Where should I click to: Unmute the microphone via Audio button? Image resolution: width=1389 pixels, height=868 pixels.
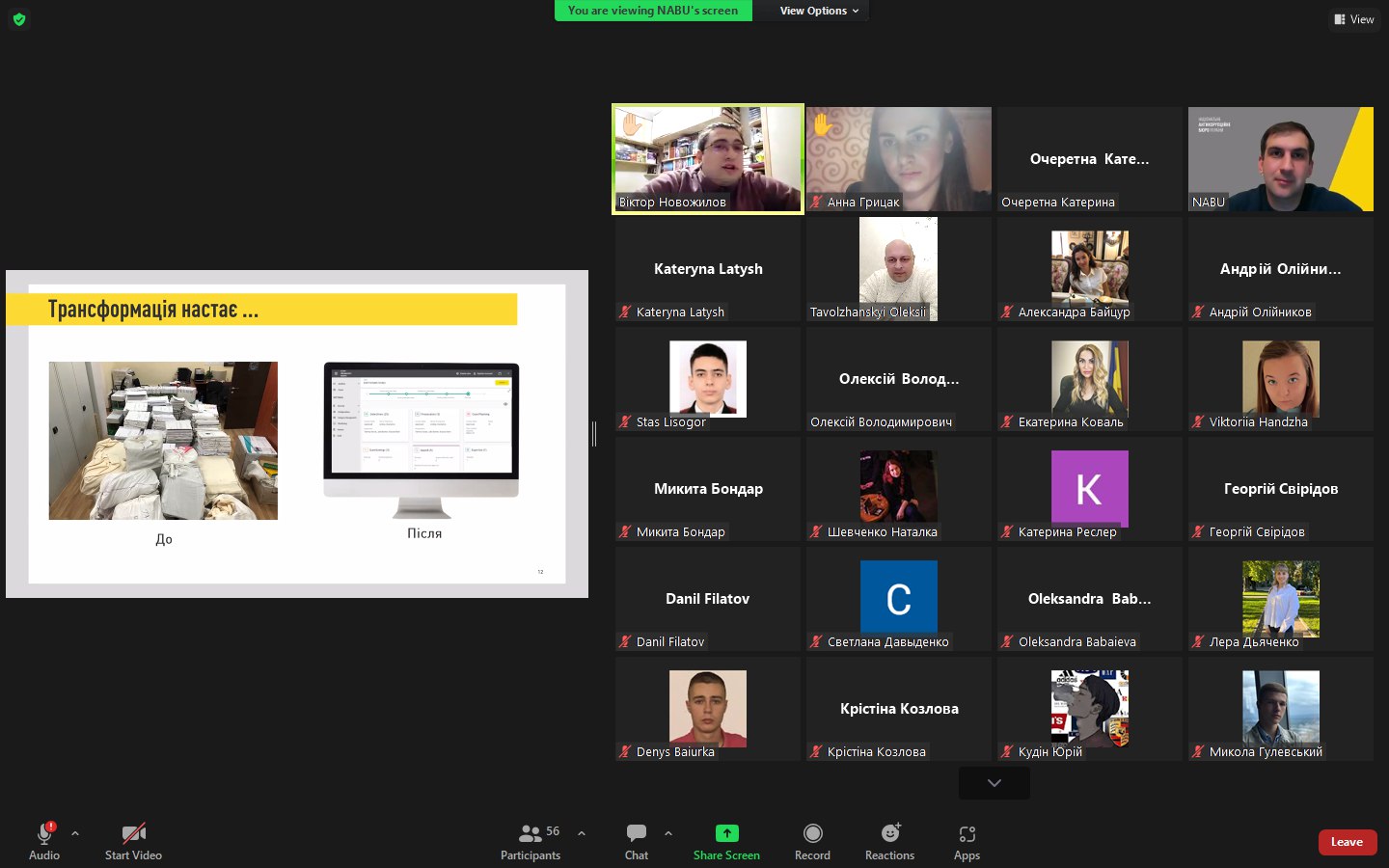[44, 833]
